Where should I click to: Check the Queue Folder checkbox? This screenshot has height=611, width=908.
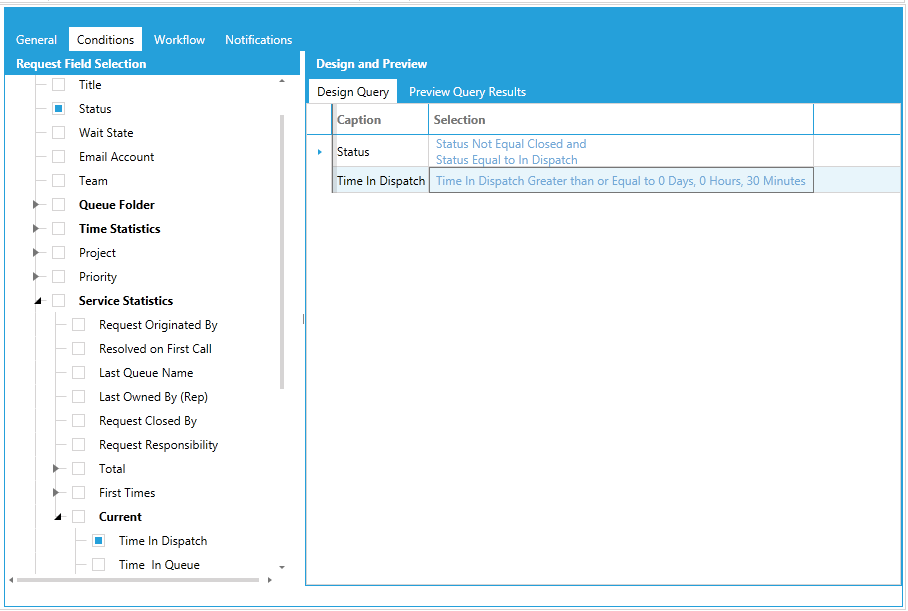click(x=58, y=204)
